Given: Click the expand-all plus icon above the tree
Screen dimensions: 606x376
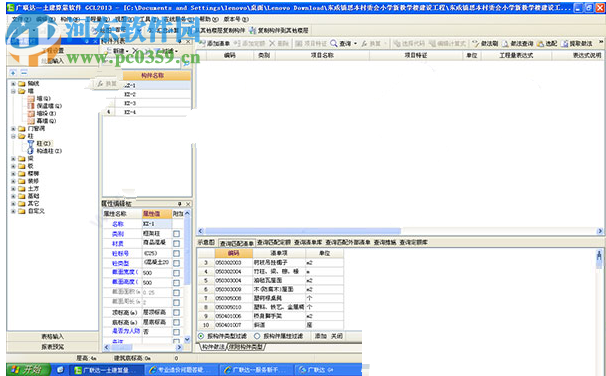Looking at the screenshot, I should click(13, 73).
